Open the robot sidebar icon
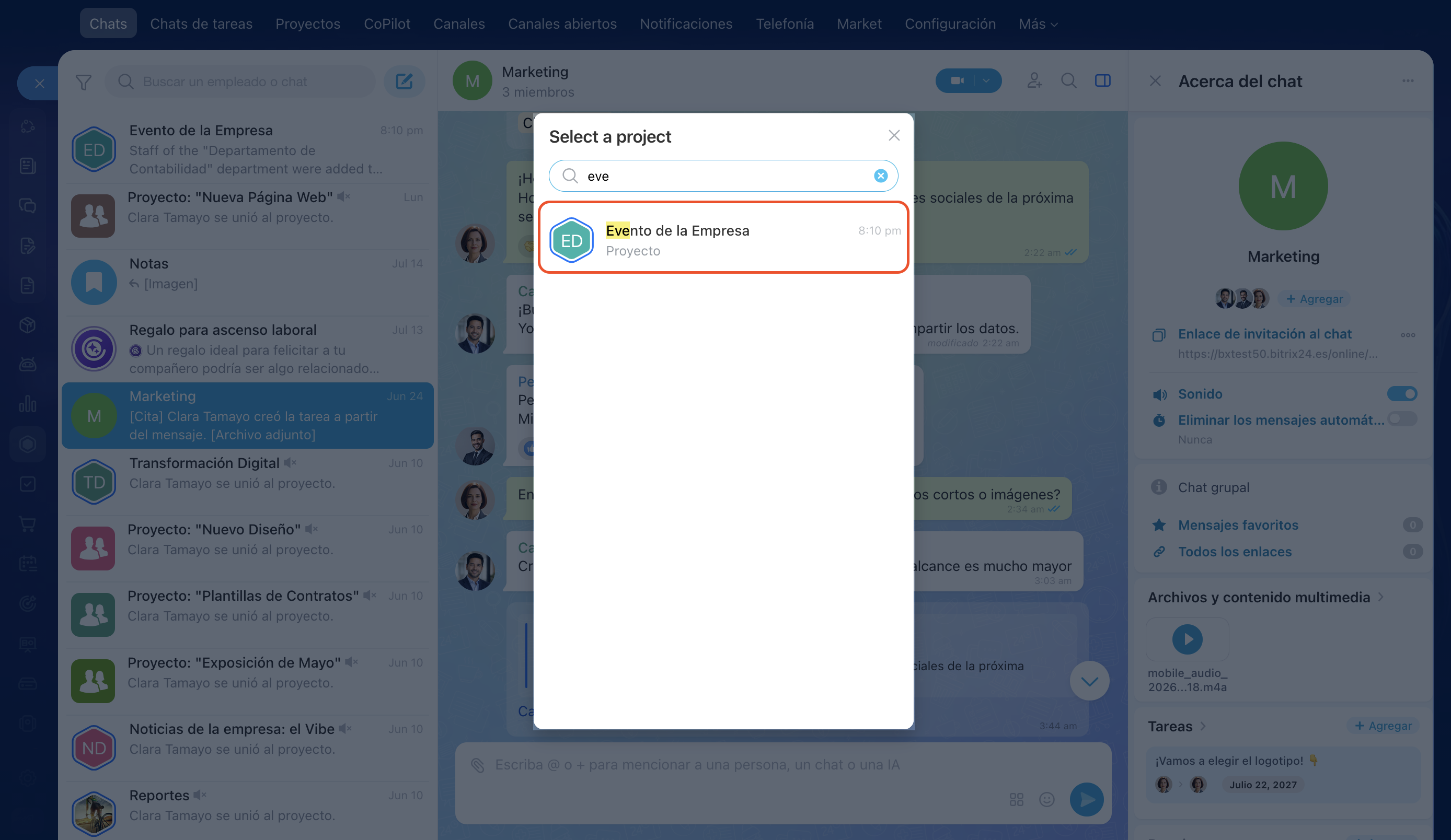Screen dimensions: 1451x840 coord(28,364)
